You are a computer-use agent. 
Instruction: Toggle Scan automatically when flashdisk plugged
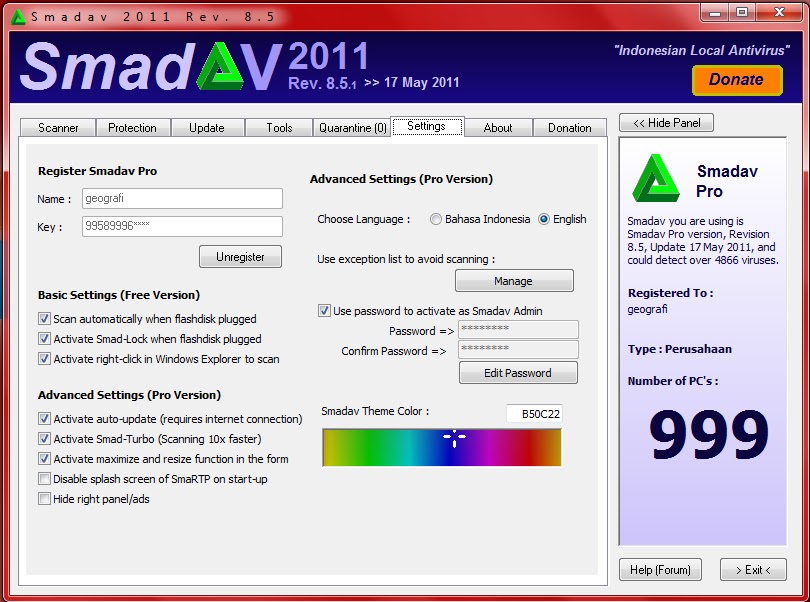pyautogui.click(x=44, y=319)
